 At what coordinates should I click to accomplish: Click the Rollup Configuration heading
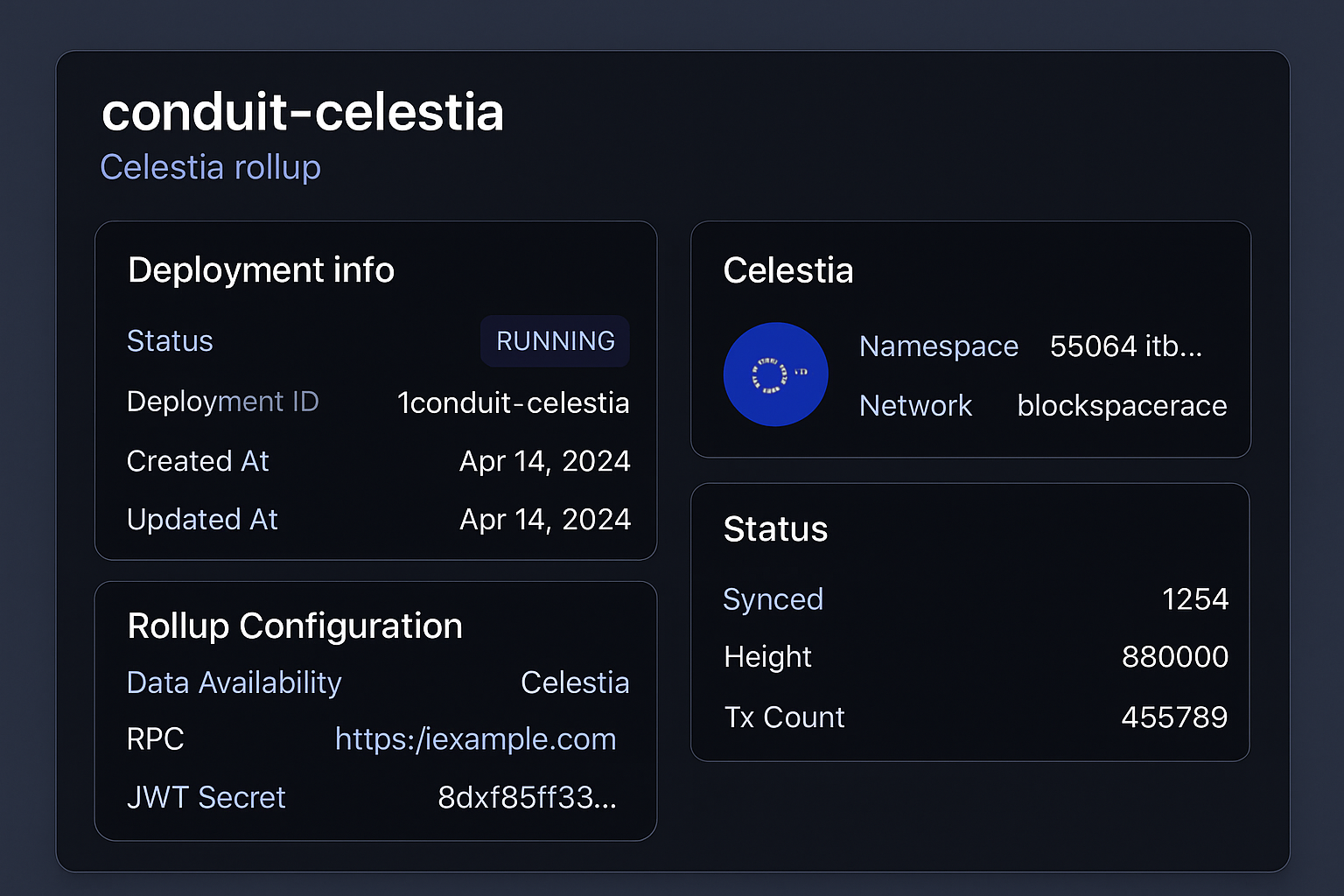pos(295,626)
